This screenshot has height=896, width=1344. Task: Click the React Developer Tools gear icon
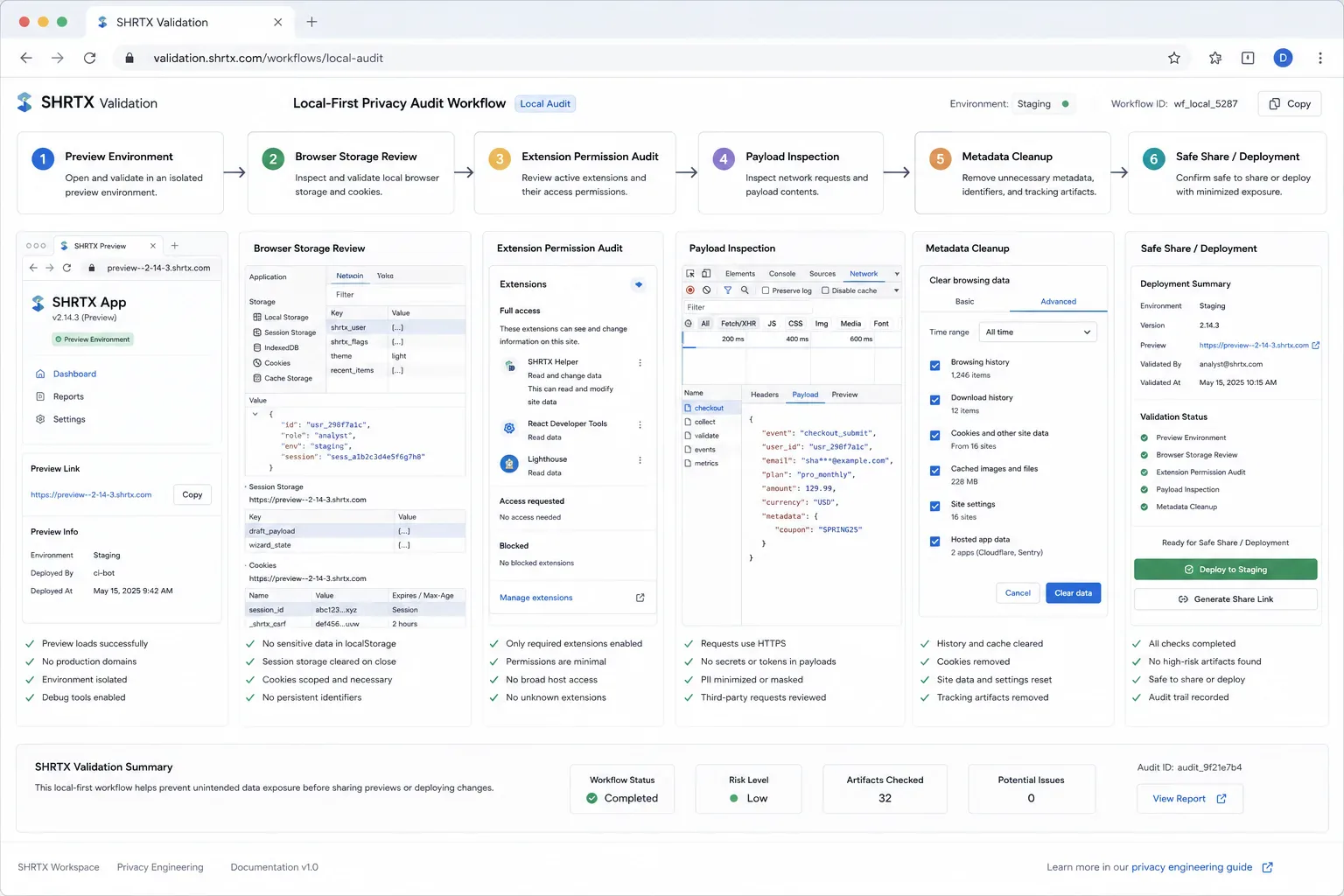[x=509, y=428]
